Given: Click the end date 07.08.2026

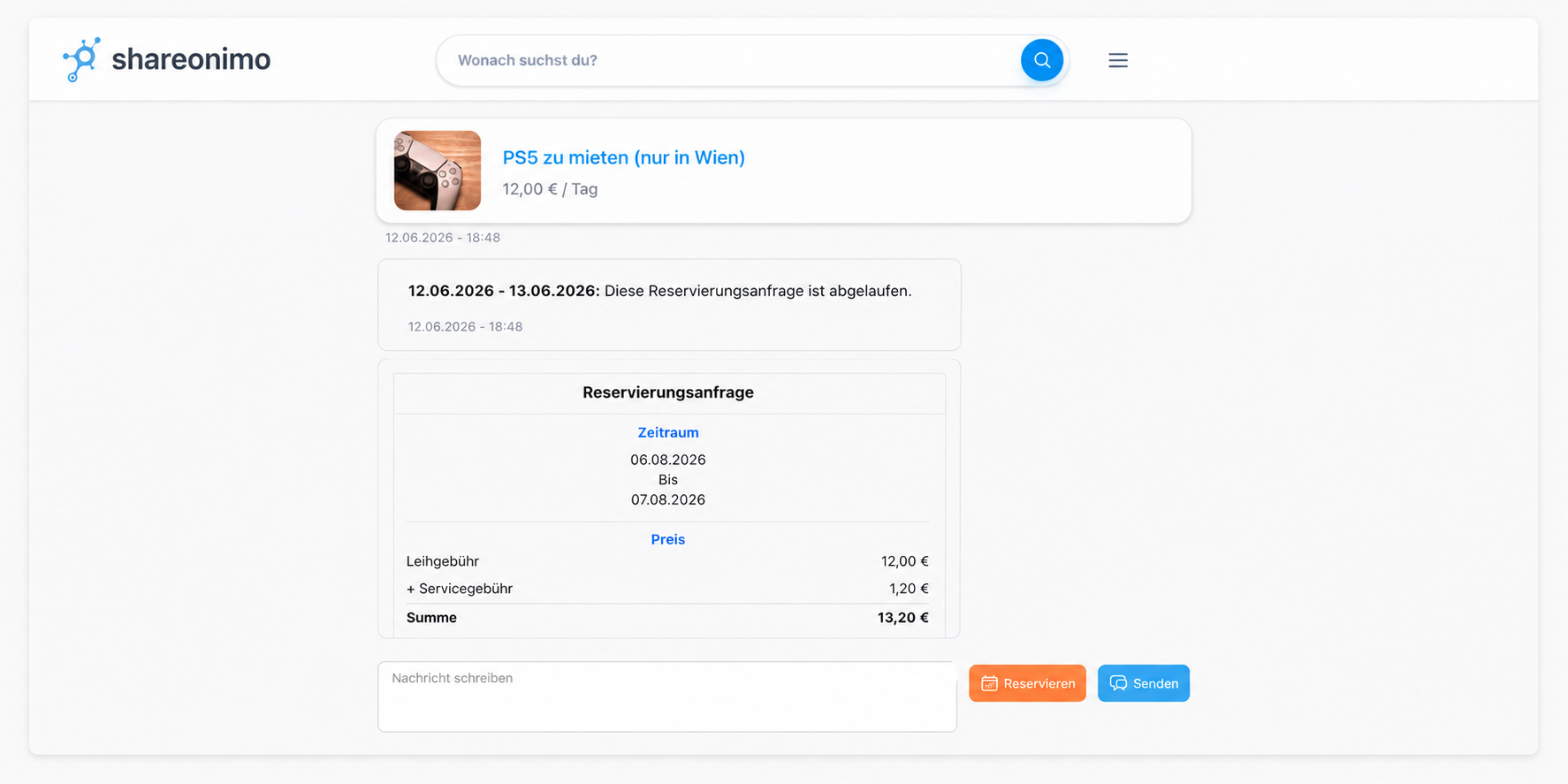Looking at the screenshot, I should click(x=668, y=499).
